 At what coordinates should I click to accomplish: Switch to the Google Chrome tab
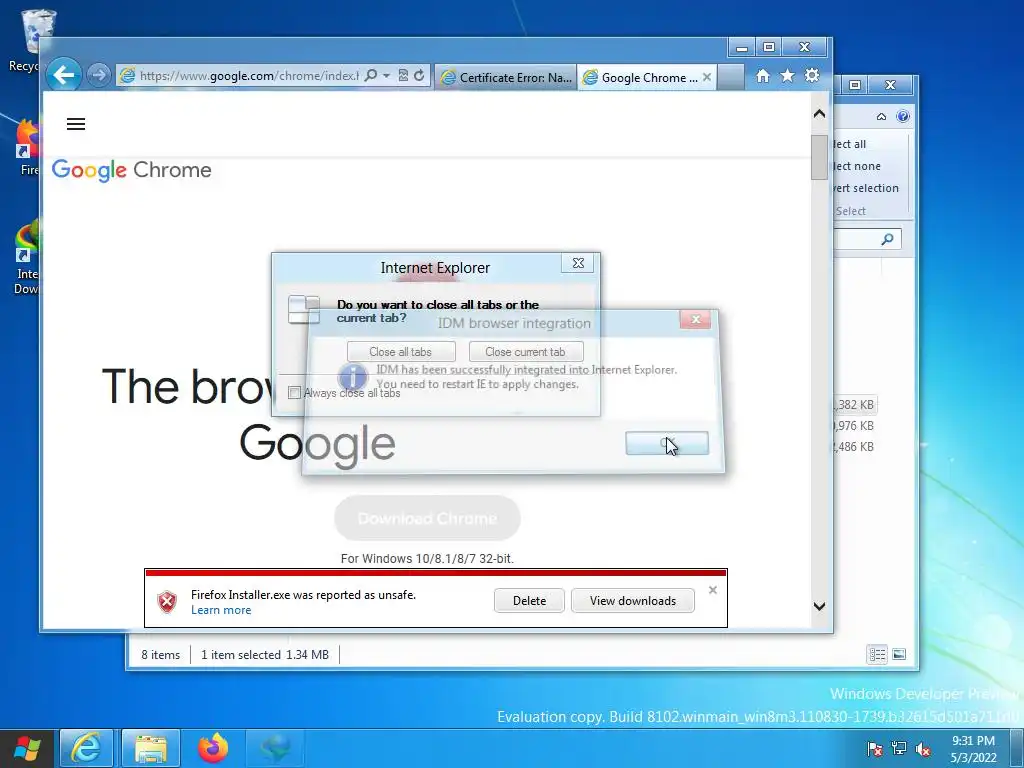click(641, 77)
